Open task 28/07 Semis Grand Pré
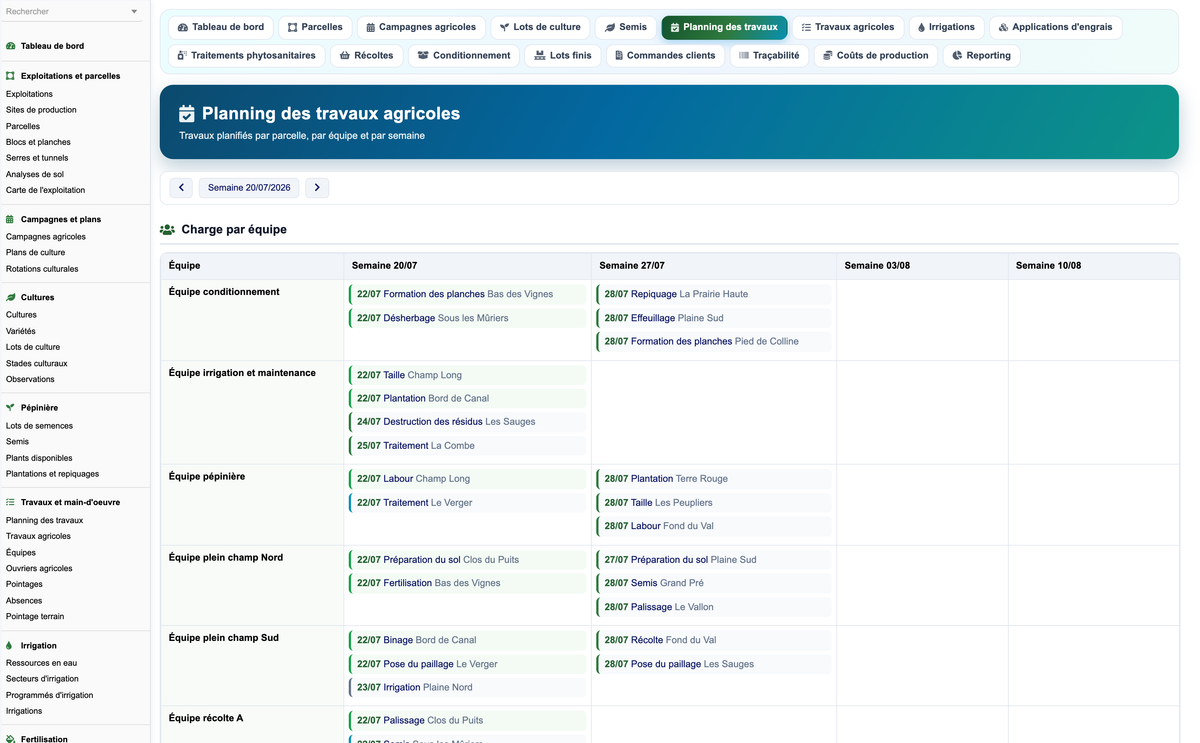This screenshot has height=743, width=1200. 714,583
